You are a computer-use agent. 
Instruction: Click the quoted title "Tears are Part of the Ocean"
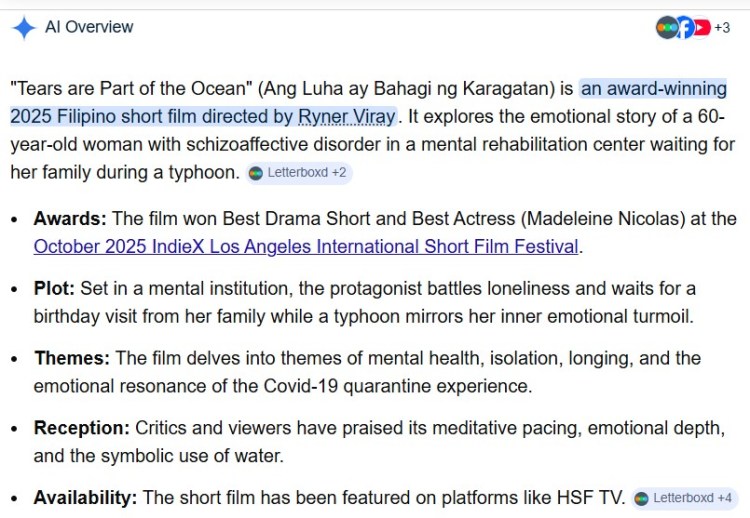tap(136, 88)
